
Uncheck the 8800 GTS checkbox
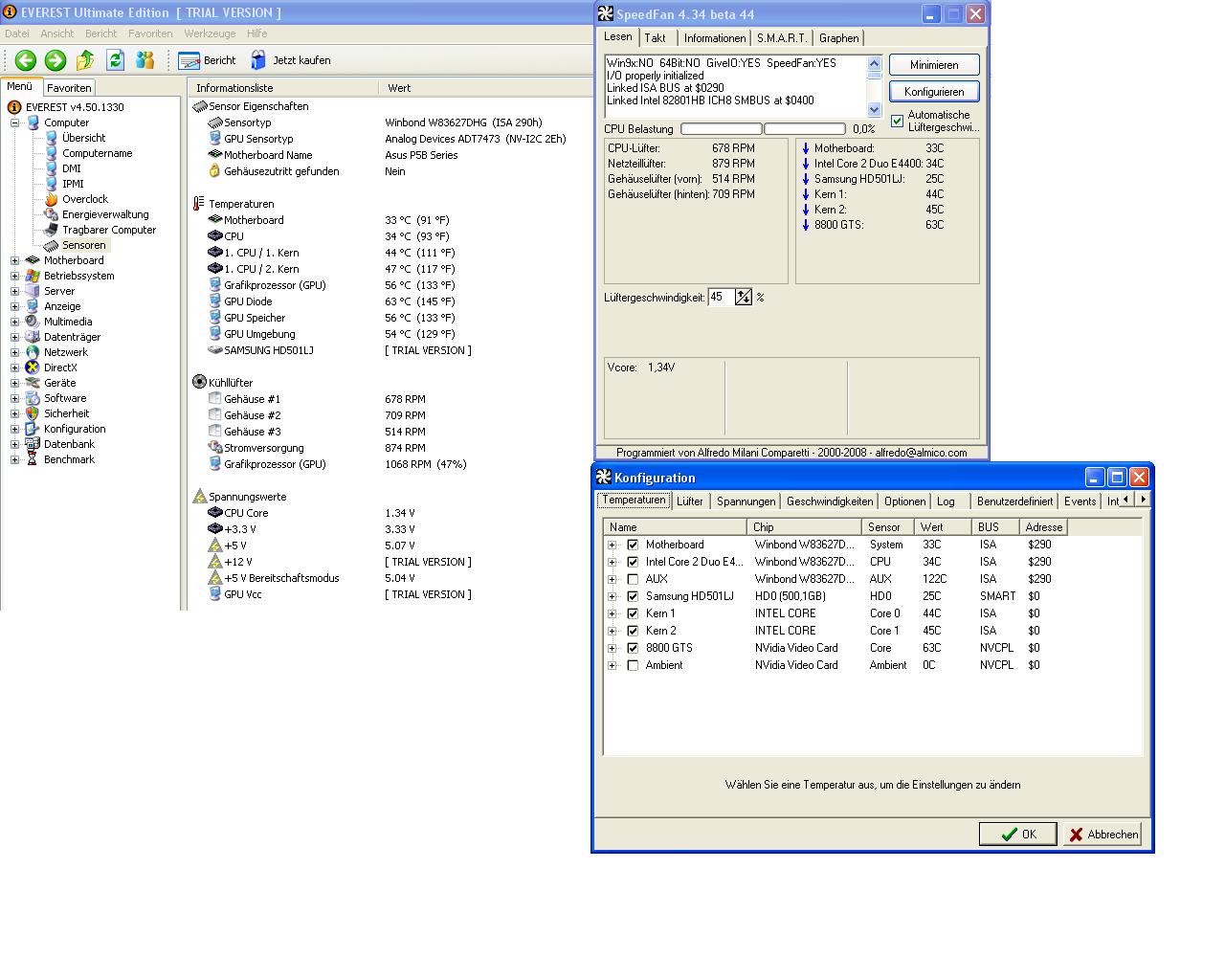point(633,648)
